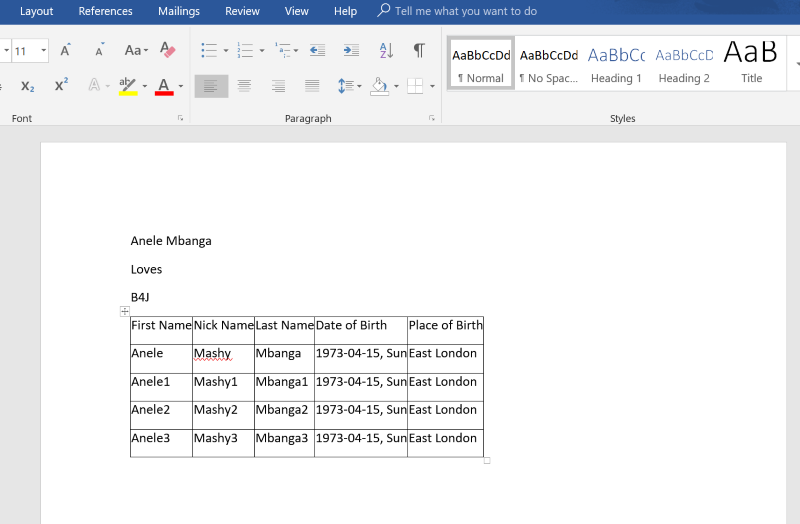The image size is (800, 524).
Task: Click the 'Anele Mbanga' paragraph
Action: (x=171, y=241)
